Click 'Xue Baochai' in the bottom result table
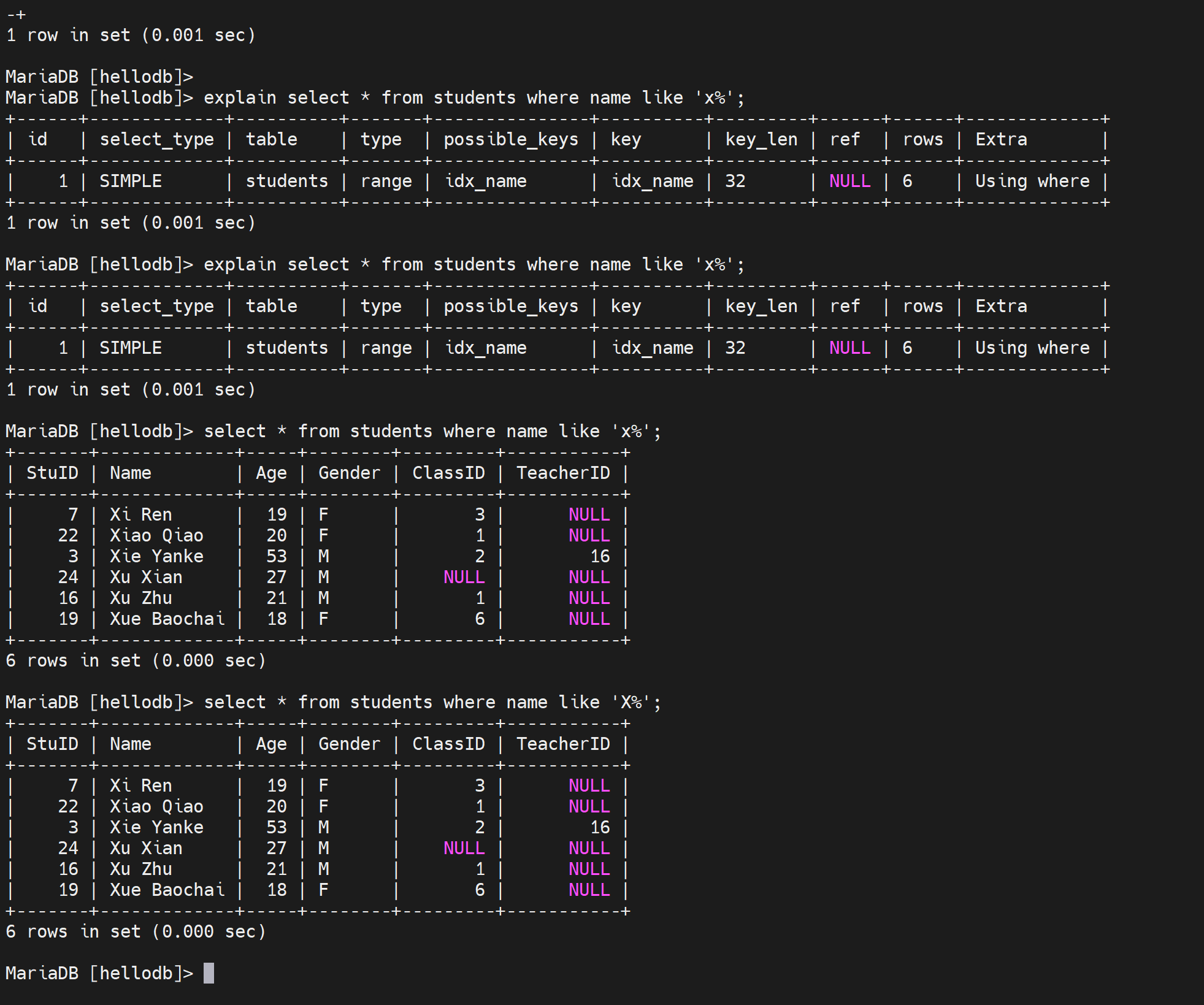Image resolution: width=1204 pixels, height=1005 pixels. tap(167, 890)
